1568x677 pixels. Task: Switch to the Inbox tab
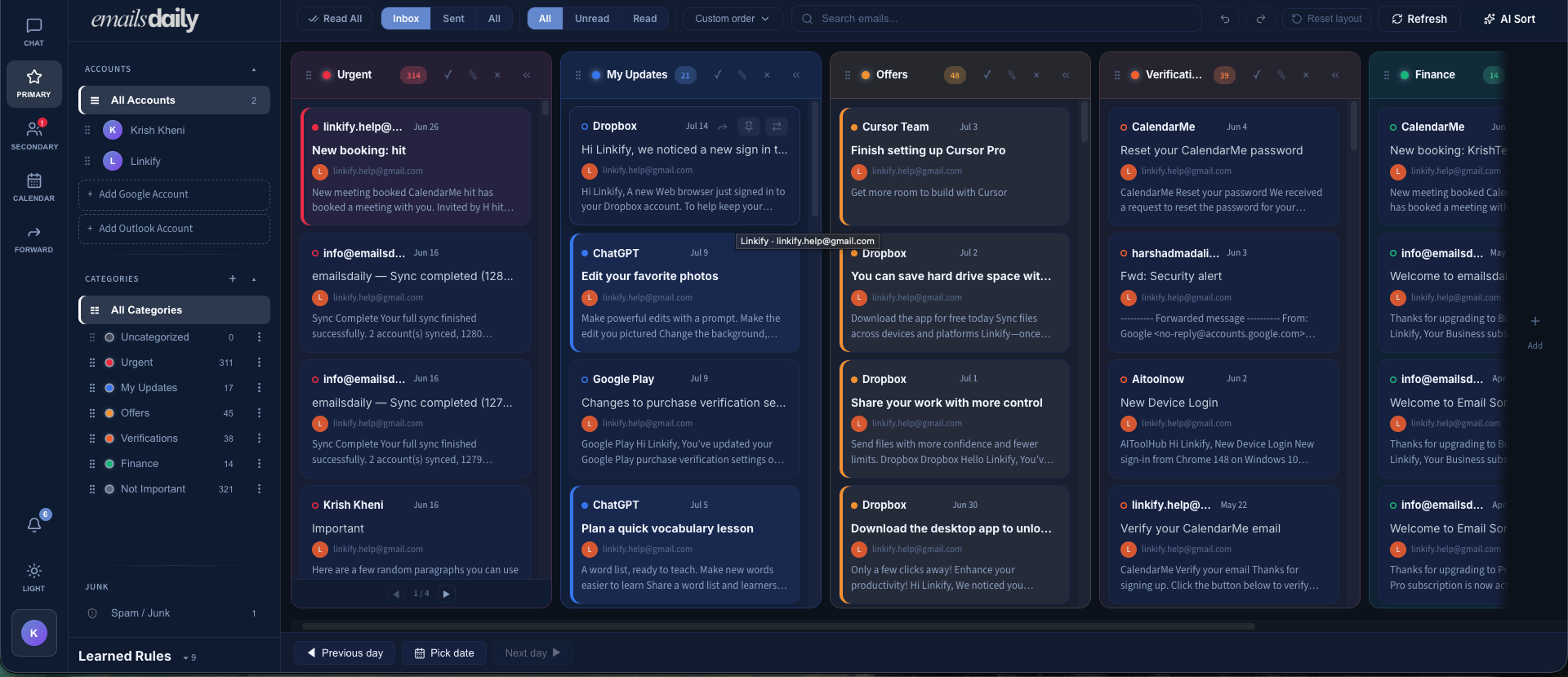coord(406,19)
